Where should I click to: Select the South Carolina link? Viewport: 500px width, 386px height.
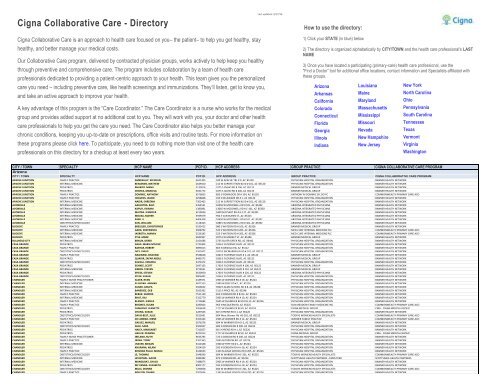point(417,115)
